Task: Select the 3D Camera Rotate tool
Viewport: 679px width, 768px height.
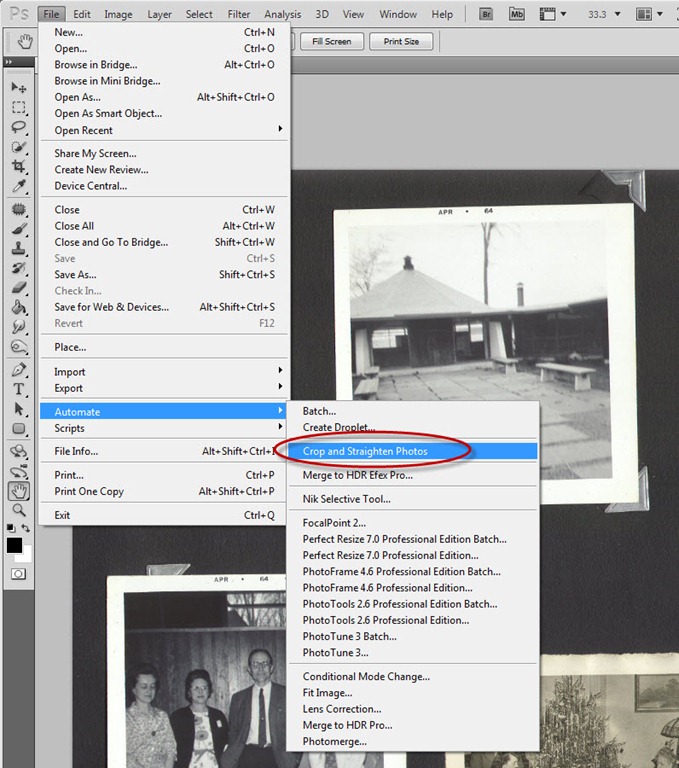Action: [x=19, y=472]
